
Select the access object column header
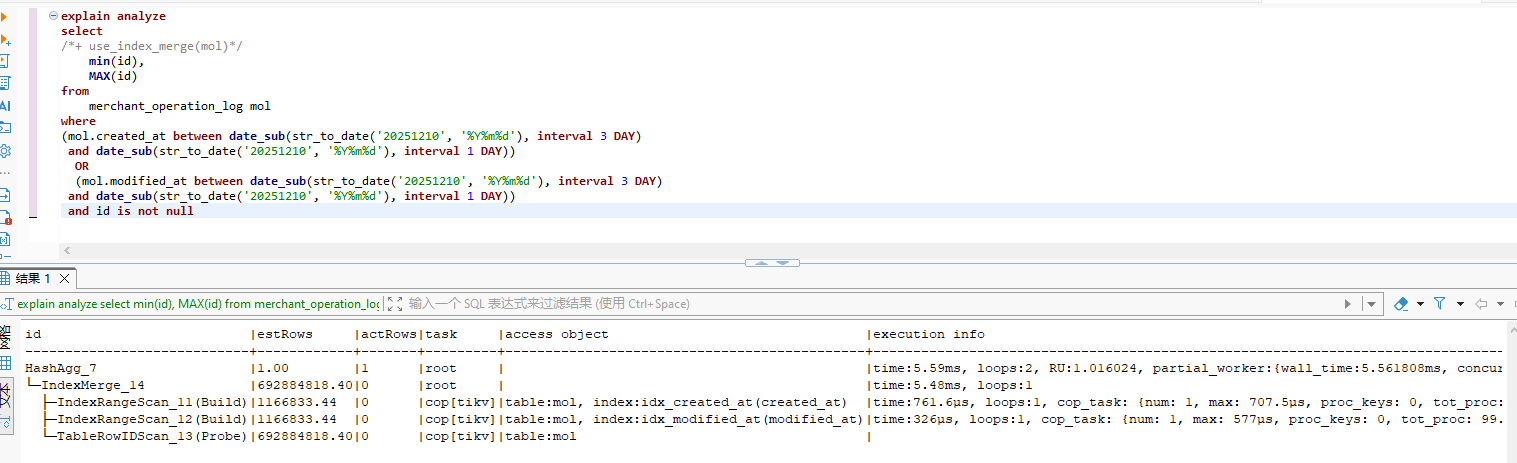tap(557, 334)
